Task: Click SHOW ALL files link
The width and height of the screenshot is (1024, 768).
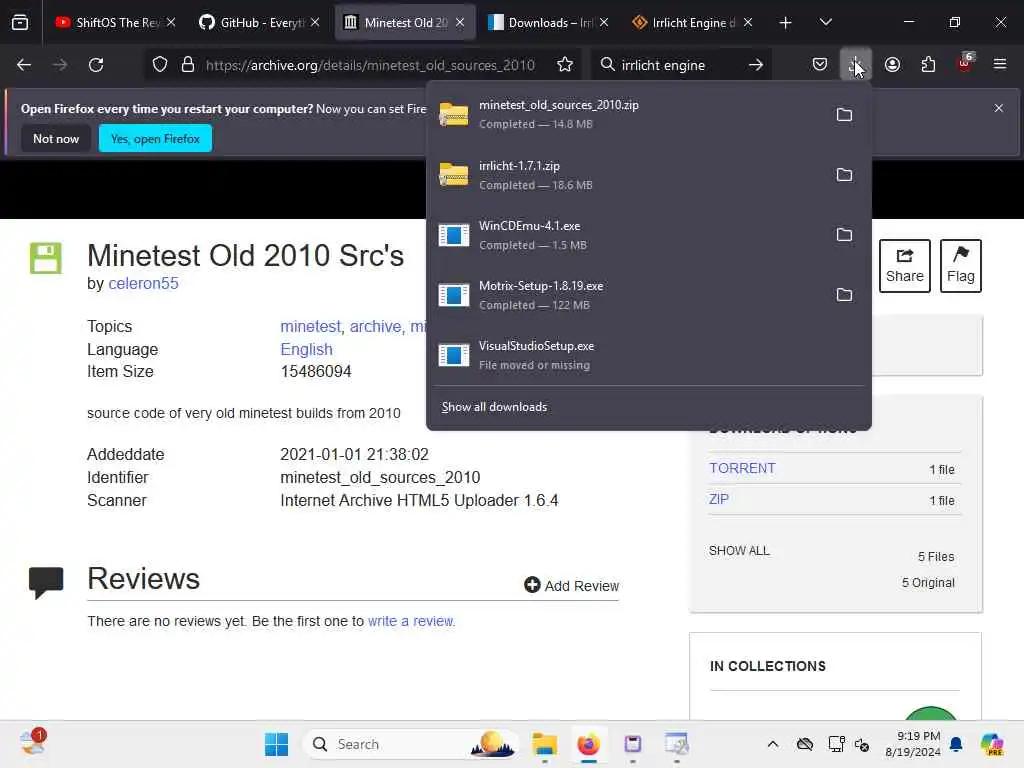Action: [739, 551]
